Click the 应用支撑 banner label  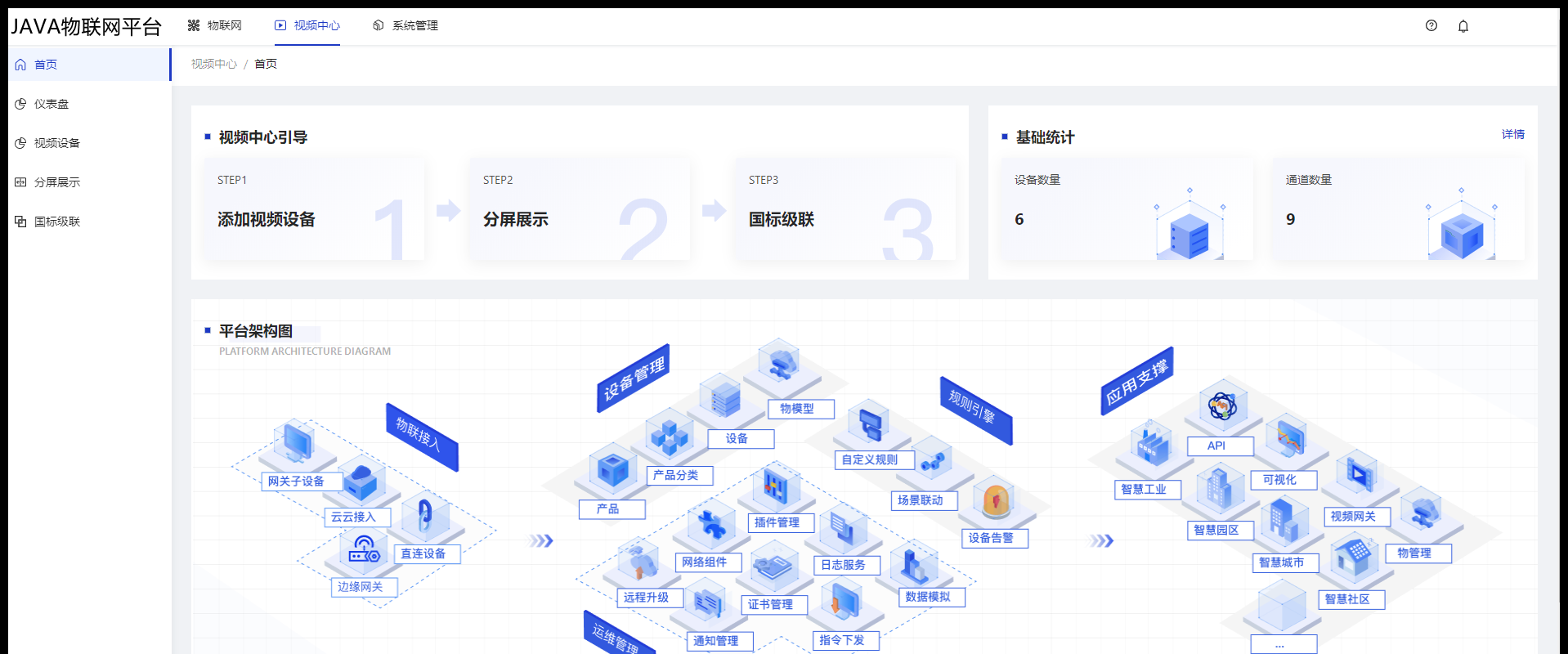(x=1137, y=381)
